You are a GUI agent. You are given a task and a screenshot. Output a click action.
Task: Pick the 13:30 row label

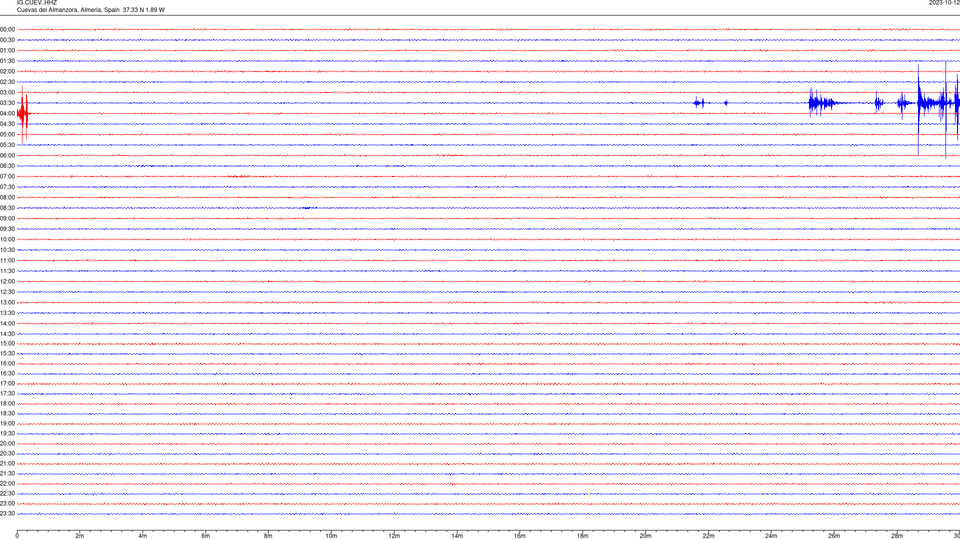(x=7, y=313)
